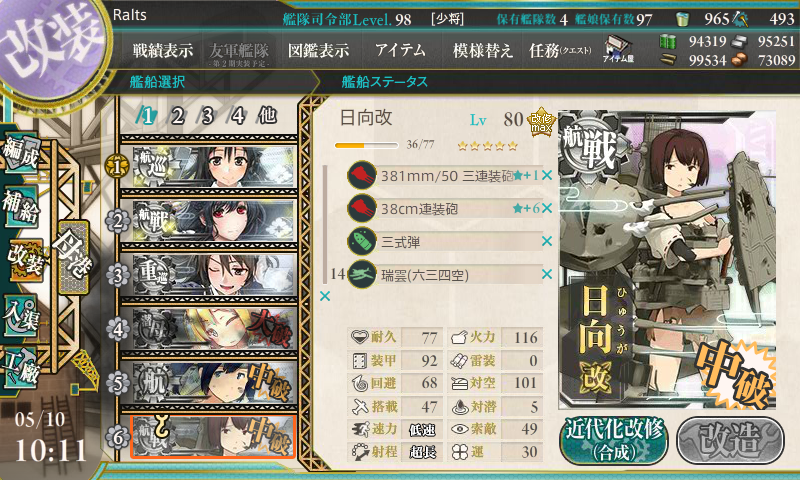Screen dimensions: 800x480
Task: Switch to the 他 (other) ships tab
Action: coord(267,116)
